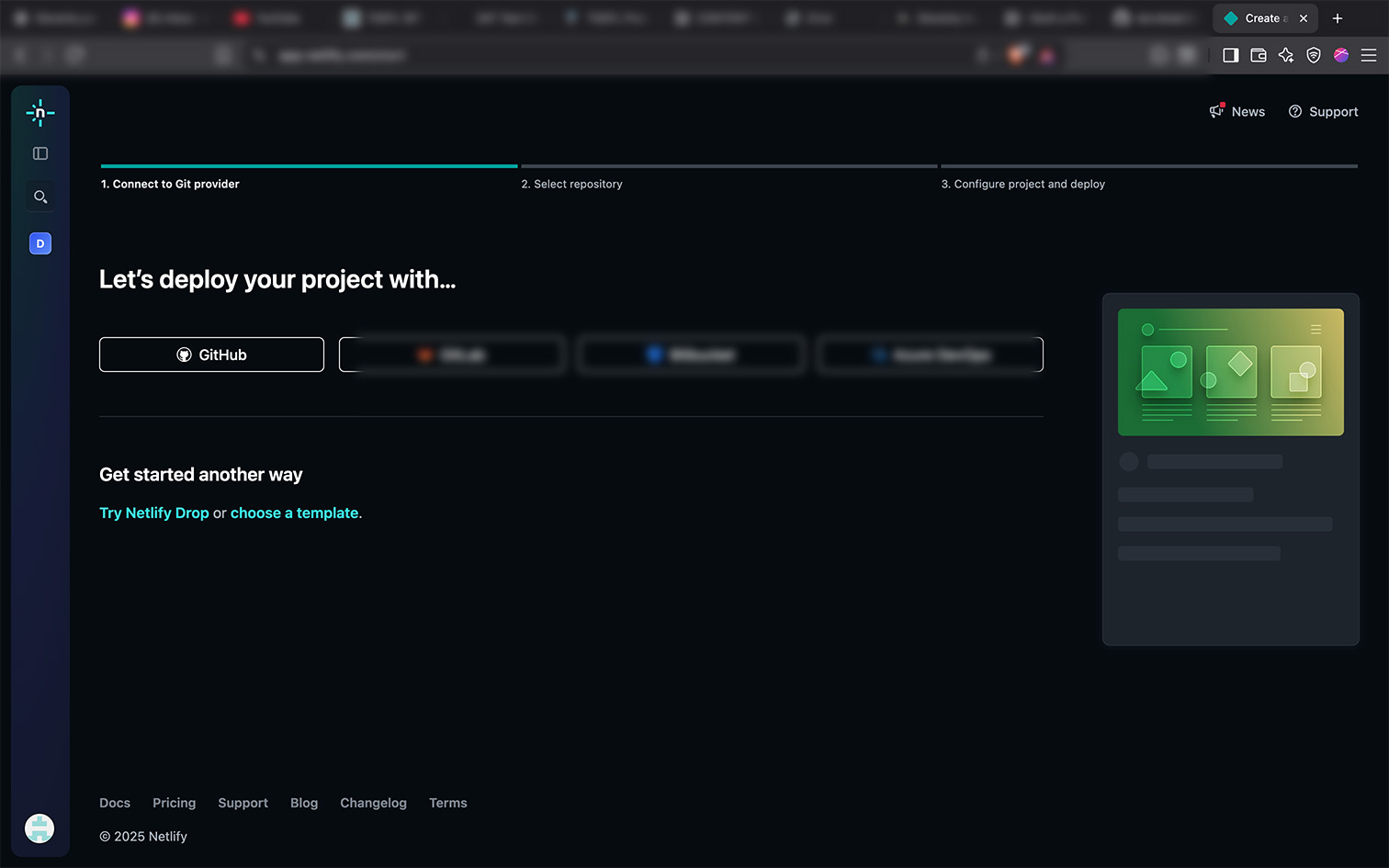Go to Select repository step

[571, 184]
